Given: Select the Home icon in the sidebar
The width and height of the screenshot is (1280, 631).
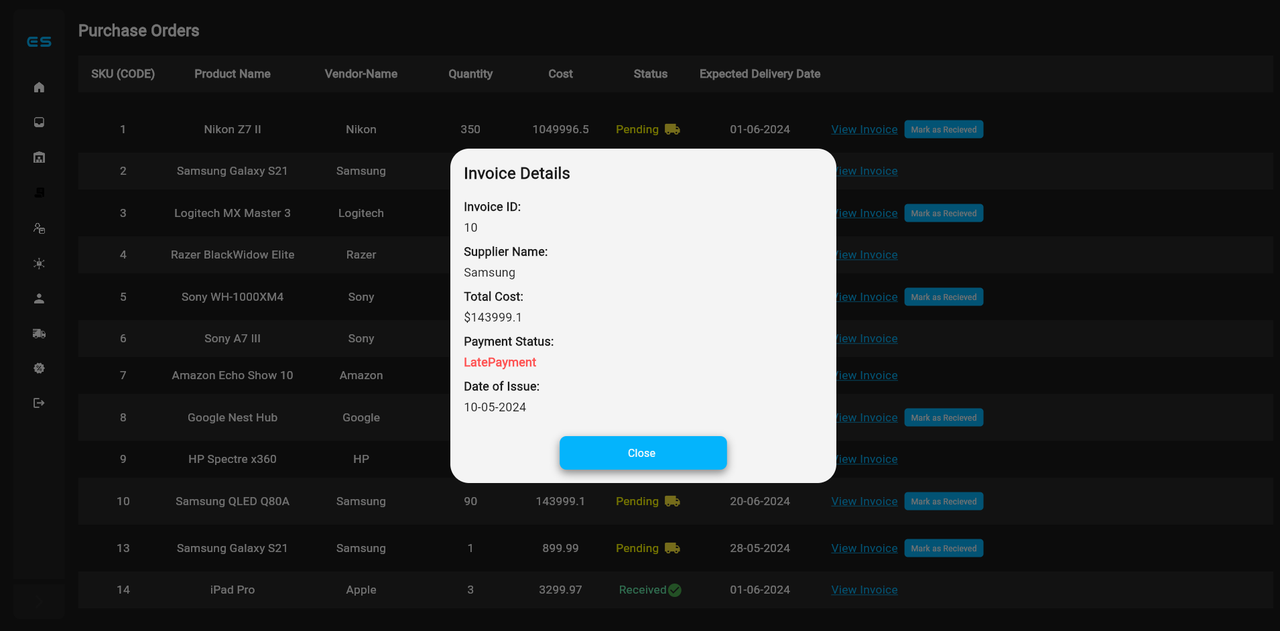Looking at the screenshot, I should 38,87.
